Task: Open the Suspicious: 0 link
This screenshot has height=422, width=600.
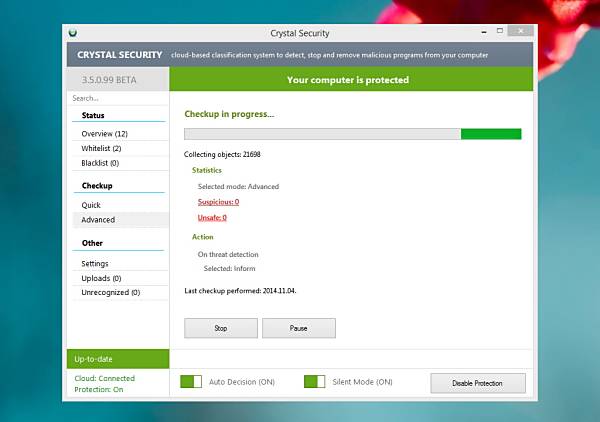Action: point(218,202)
